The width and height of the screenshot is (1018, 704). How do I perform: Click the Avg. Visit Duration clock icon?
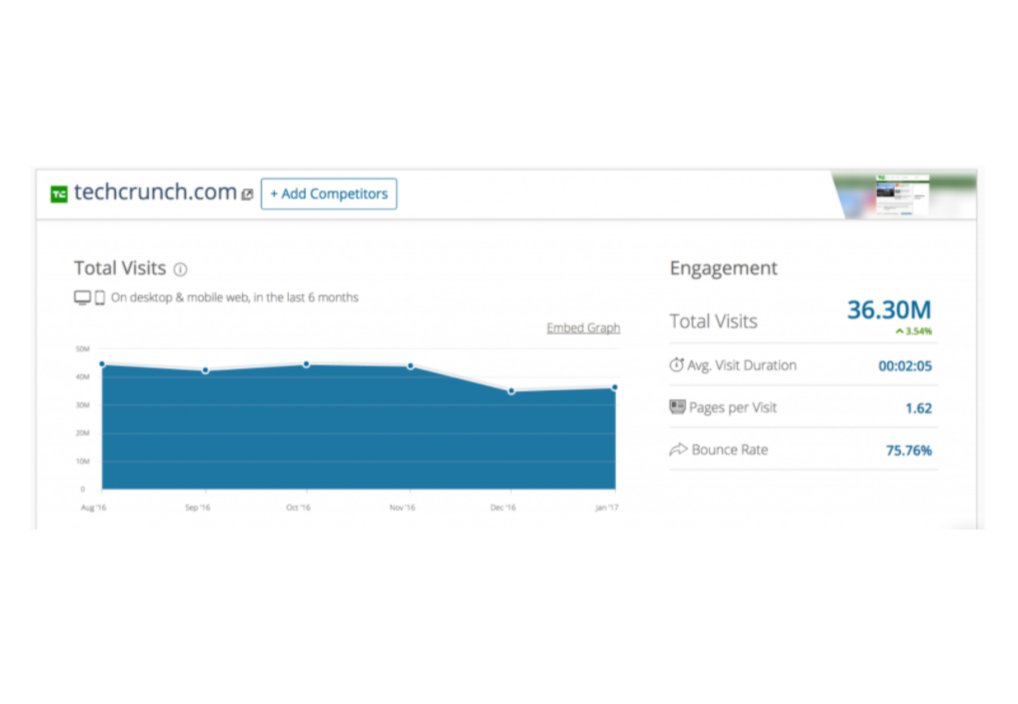(x=677, y=365)
